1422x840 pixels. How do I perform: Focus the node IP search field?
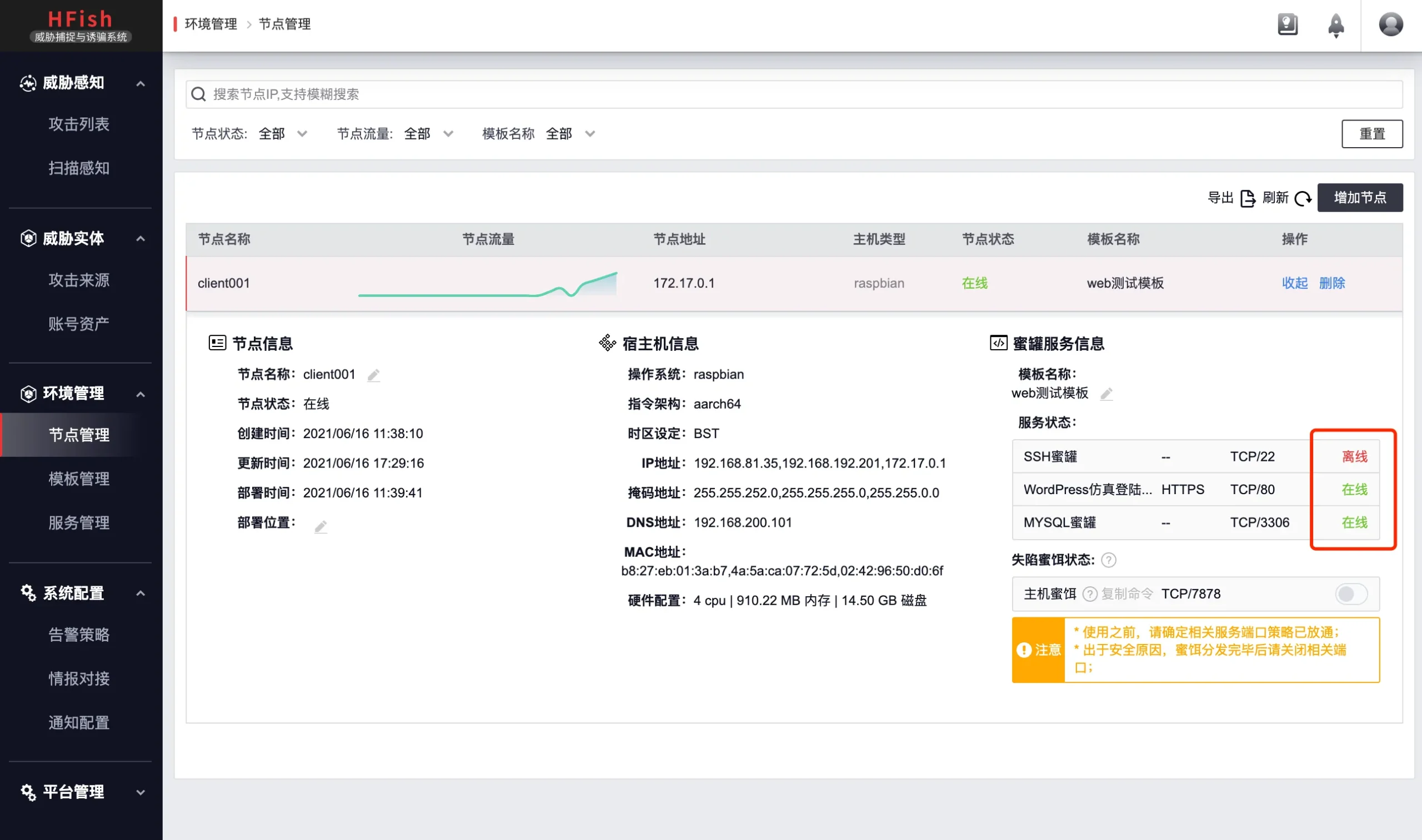pos(793,94)
